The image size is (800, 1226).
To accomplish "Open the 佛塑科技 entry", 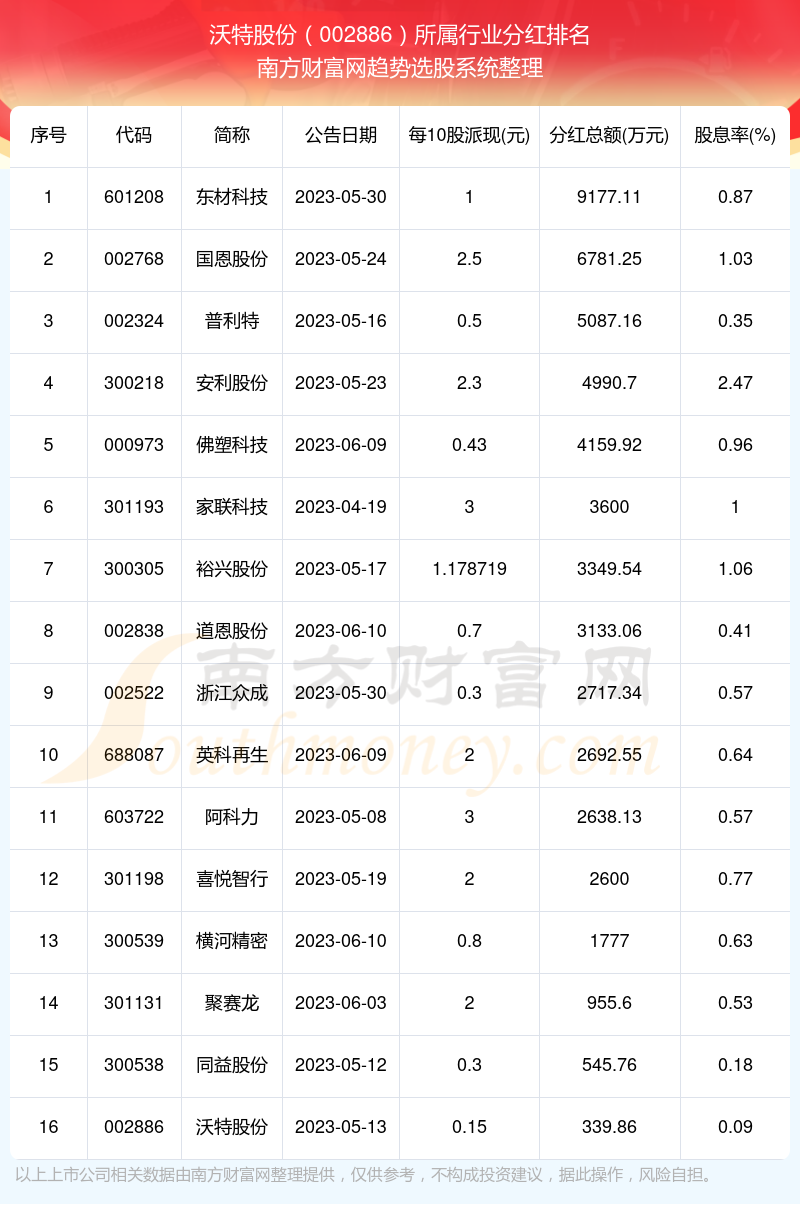I will 232,445.
